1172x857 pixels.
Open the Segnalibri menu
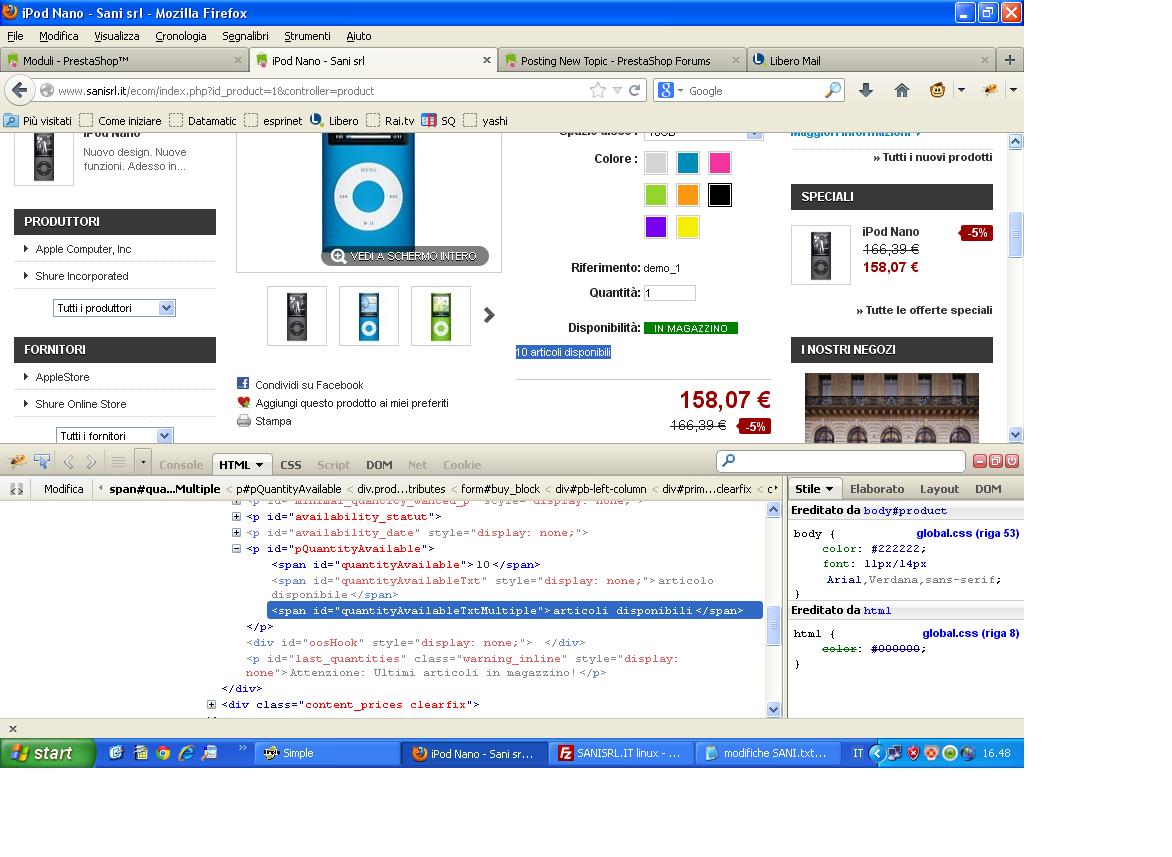245,36
